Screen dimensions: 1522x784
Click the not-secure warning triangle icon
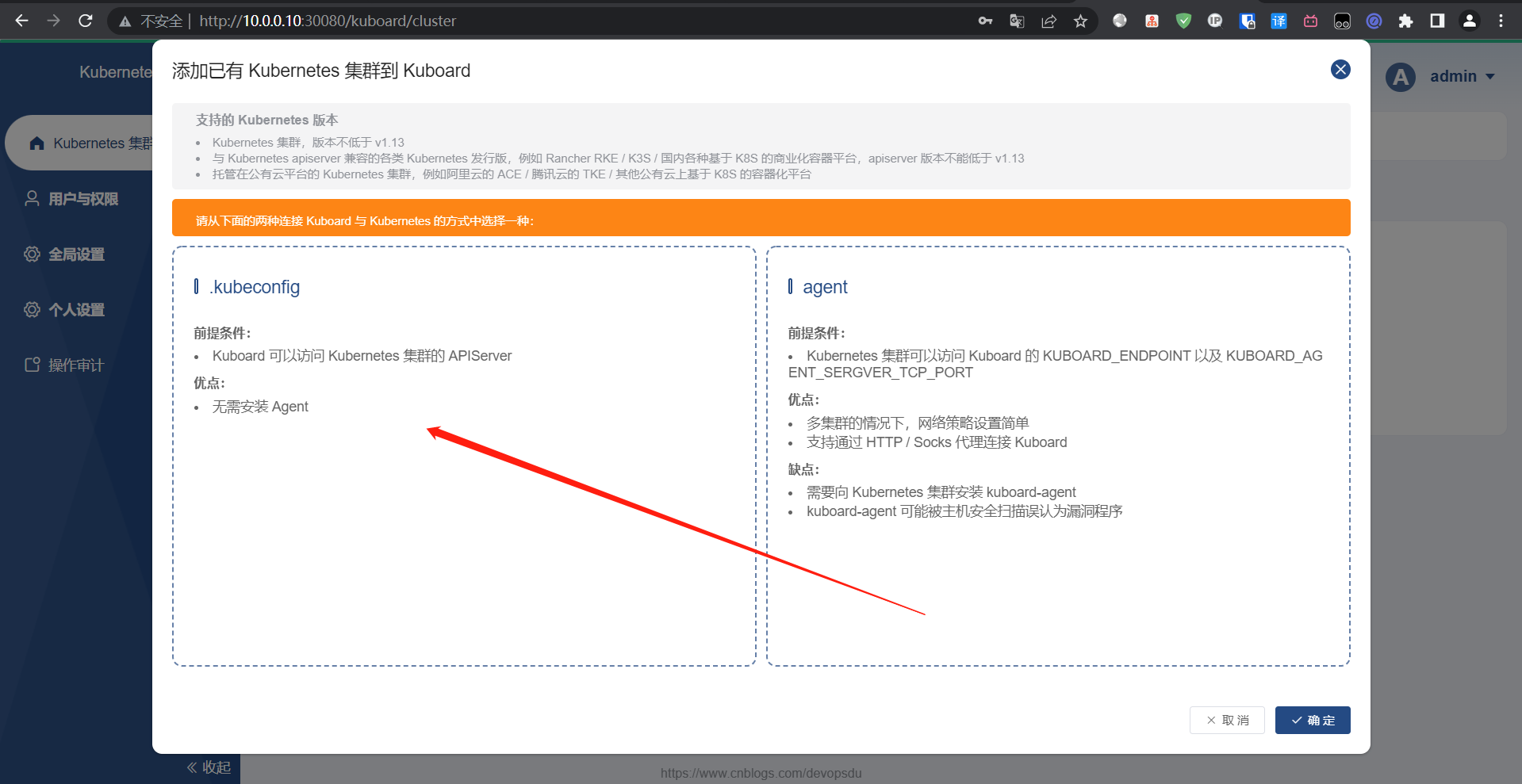[x=125, y=21]
